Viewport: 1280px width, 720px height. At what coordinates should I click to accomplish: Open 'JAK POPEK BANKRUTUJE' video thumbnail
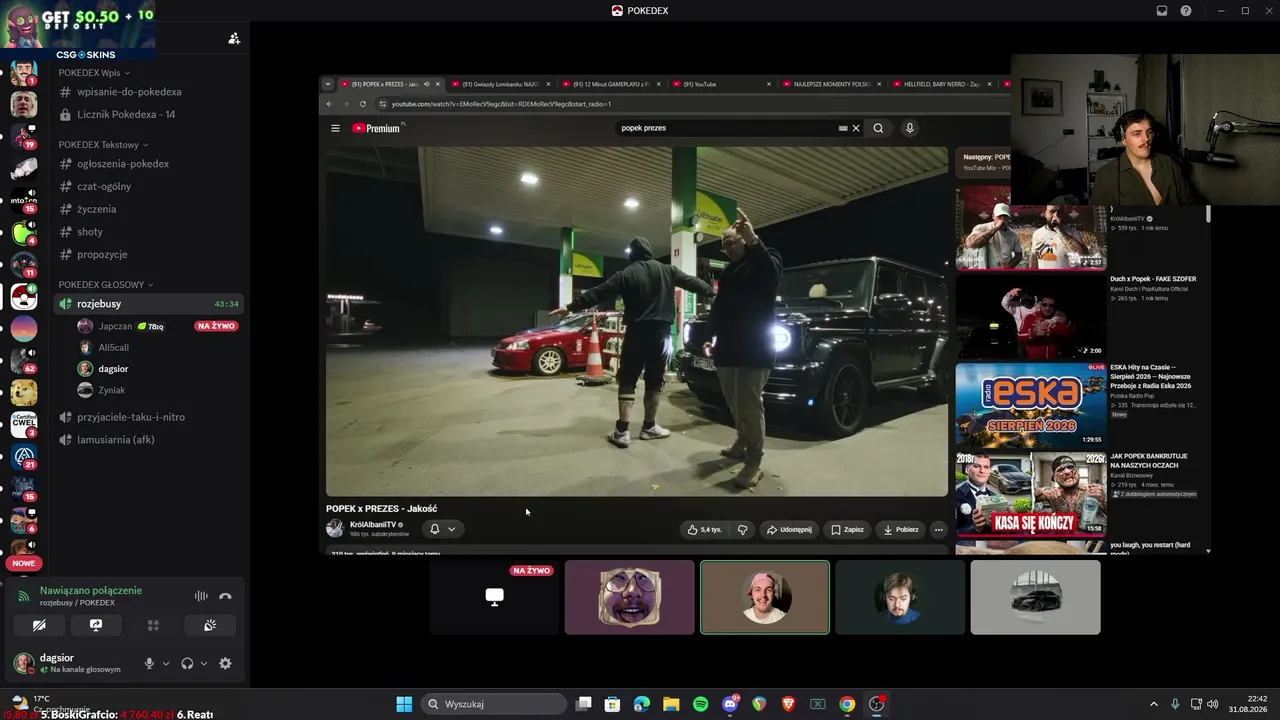tap(1030, 494)
